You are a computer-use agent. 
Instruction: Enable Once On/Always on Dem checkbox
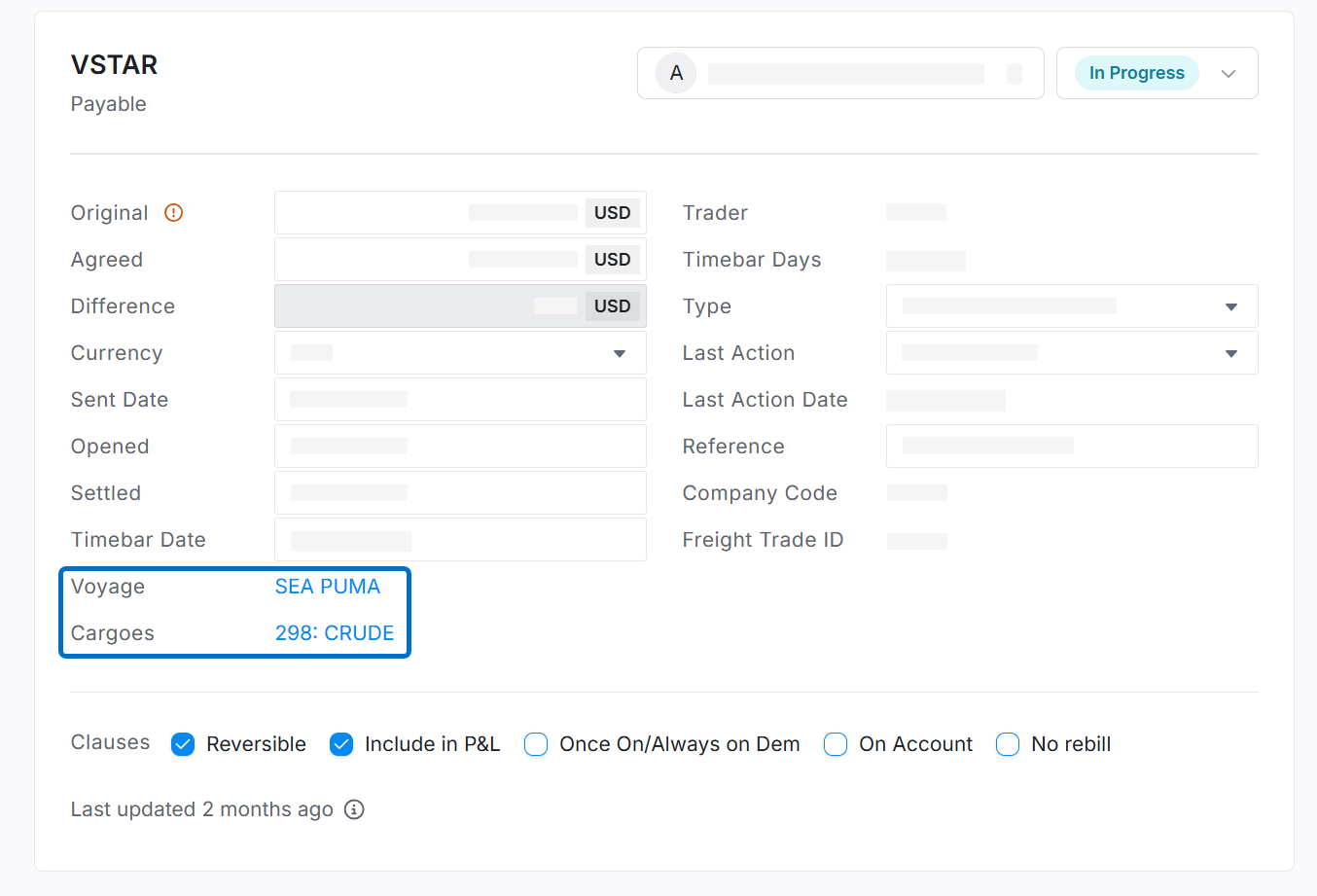pos(536,744)
